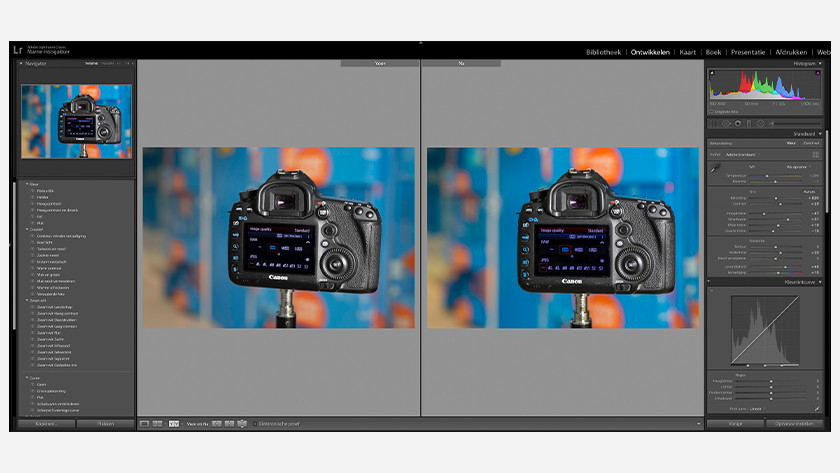Collapse the Zwart-wit presets group
Screen dimensions: 840x473
pos(27,301)
